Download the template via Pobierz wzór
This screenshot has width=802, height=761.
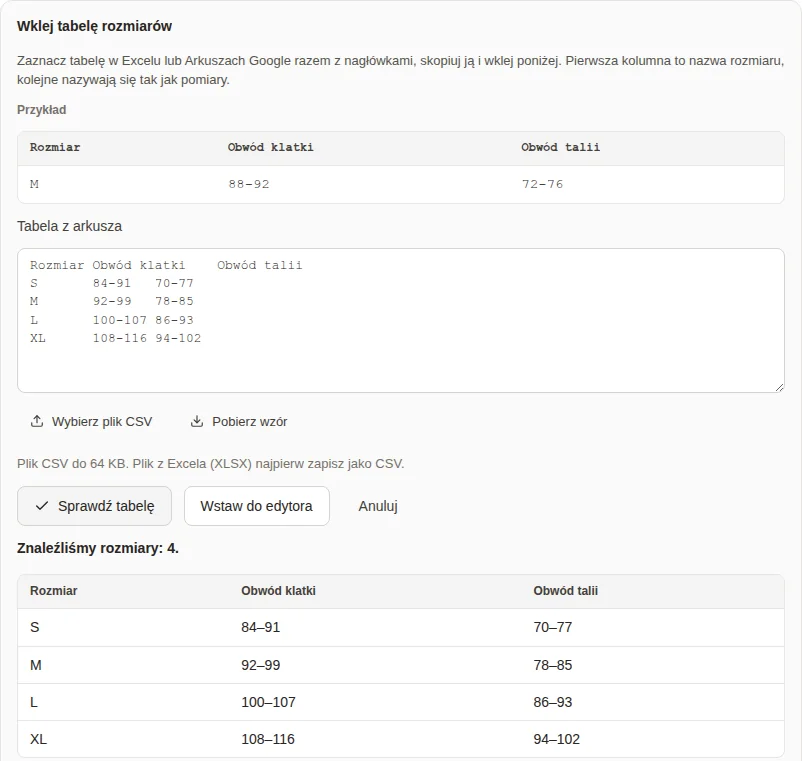click(x=239, y=421)
